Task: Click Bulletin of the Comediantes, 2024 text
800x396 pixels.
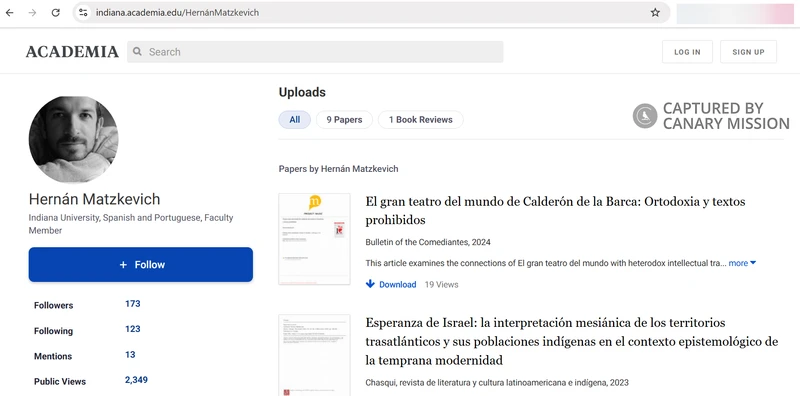Action: 428,242
